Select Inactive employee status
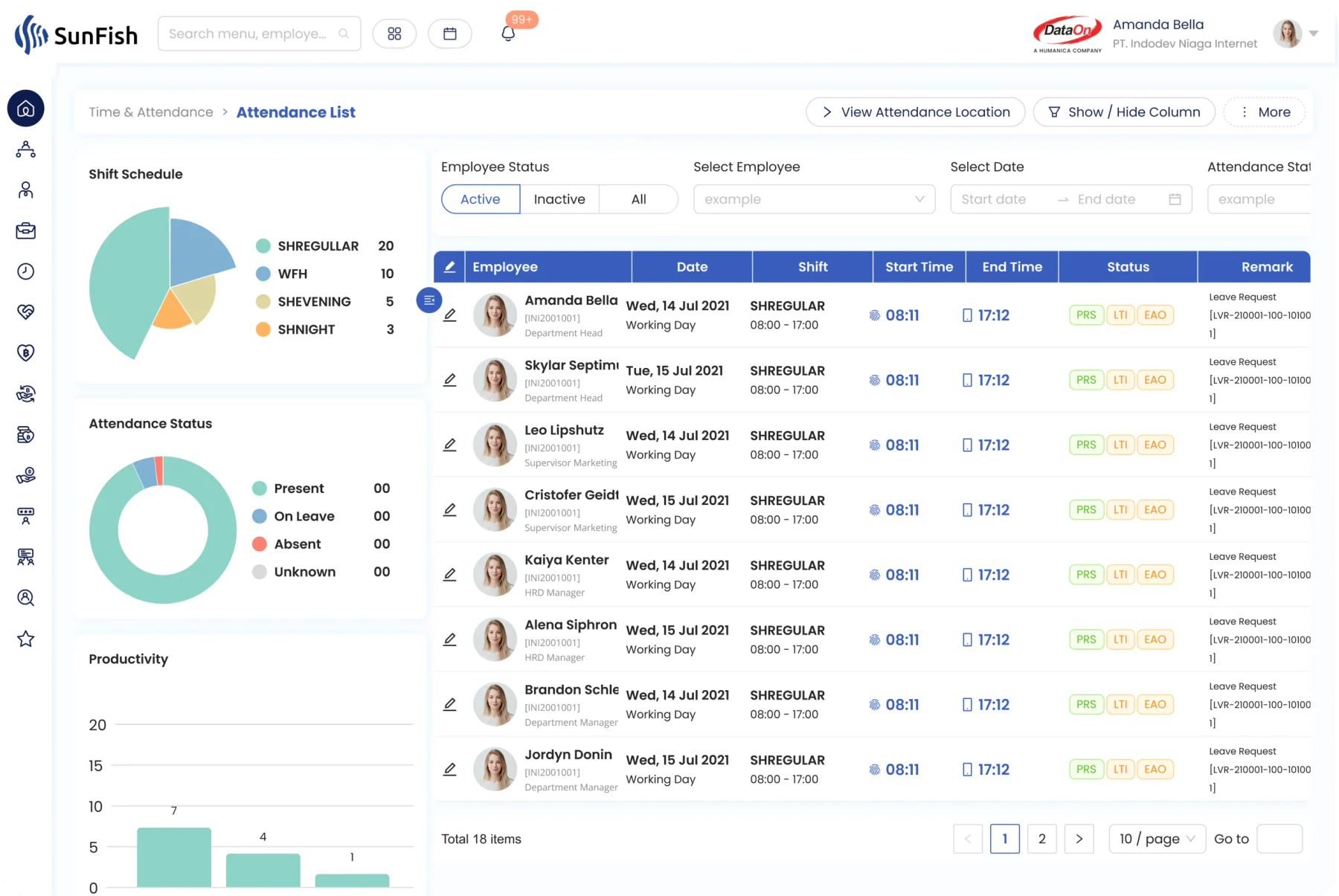1339x896 pixels. click(x=559, y=199)
